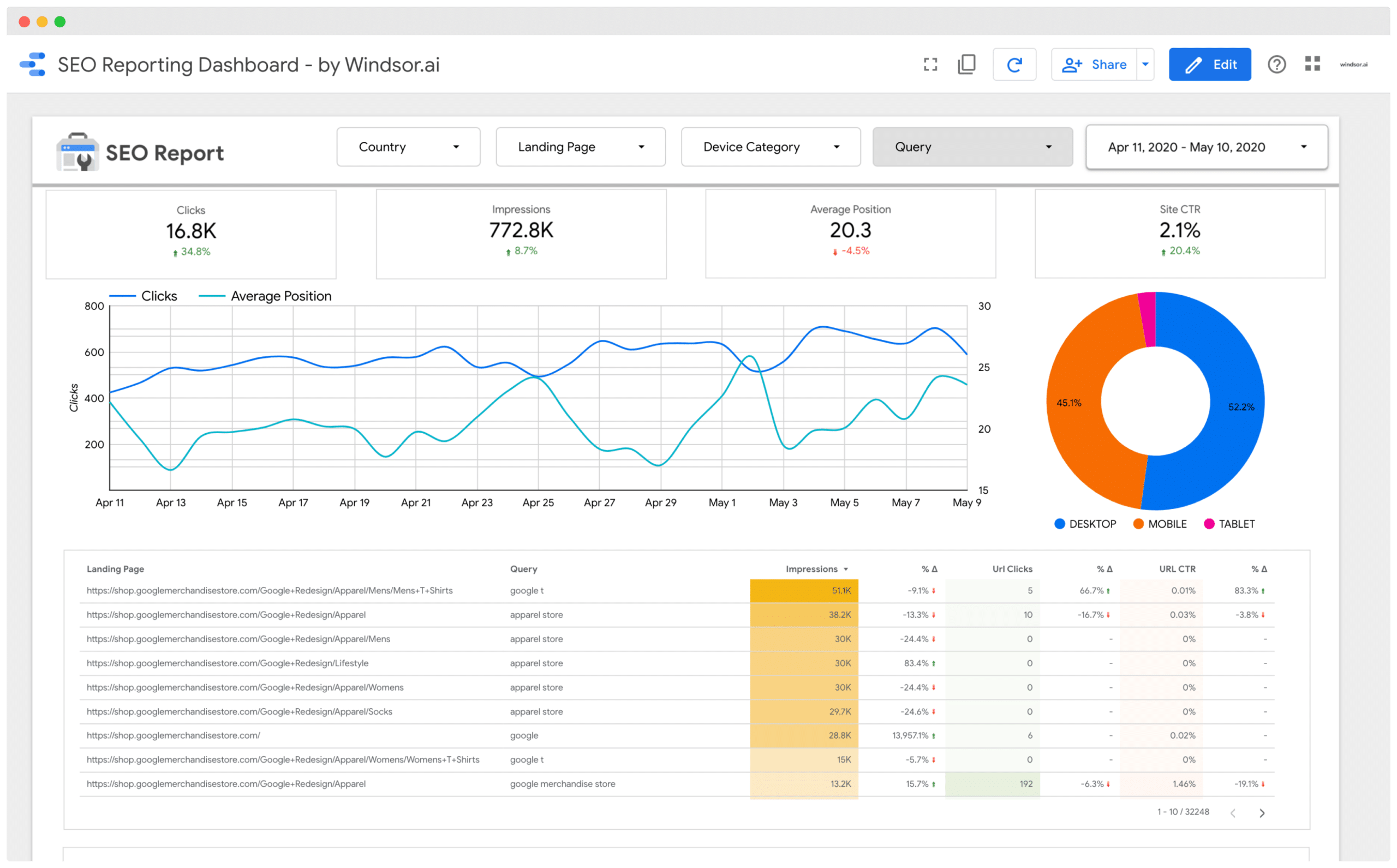1397x868 pixels.
Task: Click the Edit button icon
Action: pos(1191,63)
